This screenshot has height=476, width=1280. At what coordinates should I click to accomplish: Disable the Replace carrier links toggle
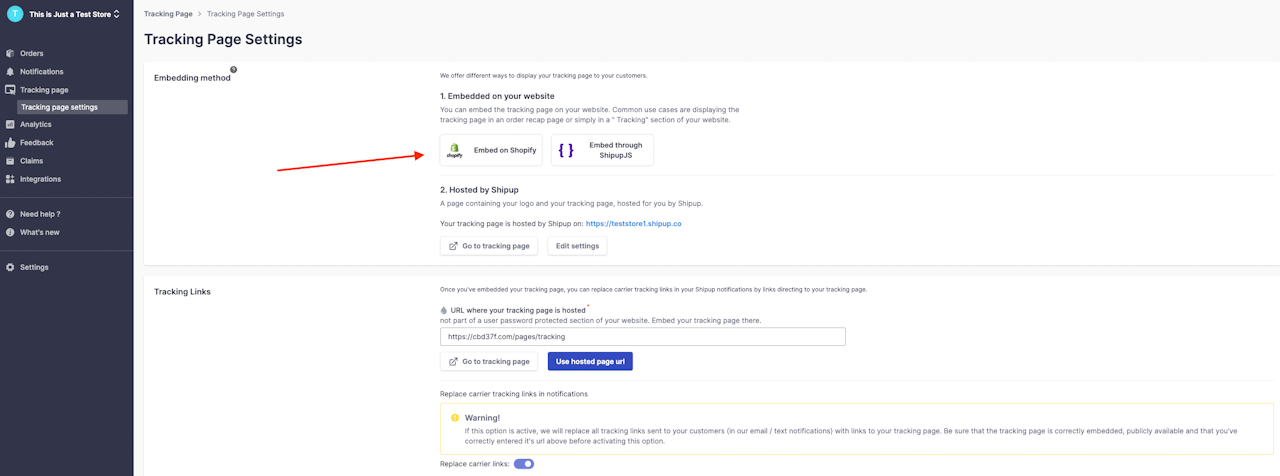[524, 464]
